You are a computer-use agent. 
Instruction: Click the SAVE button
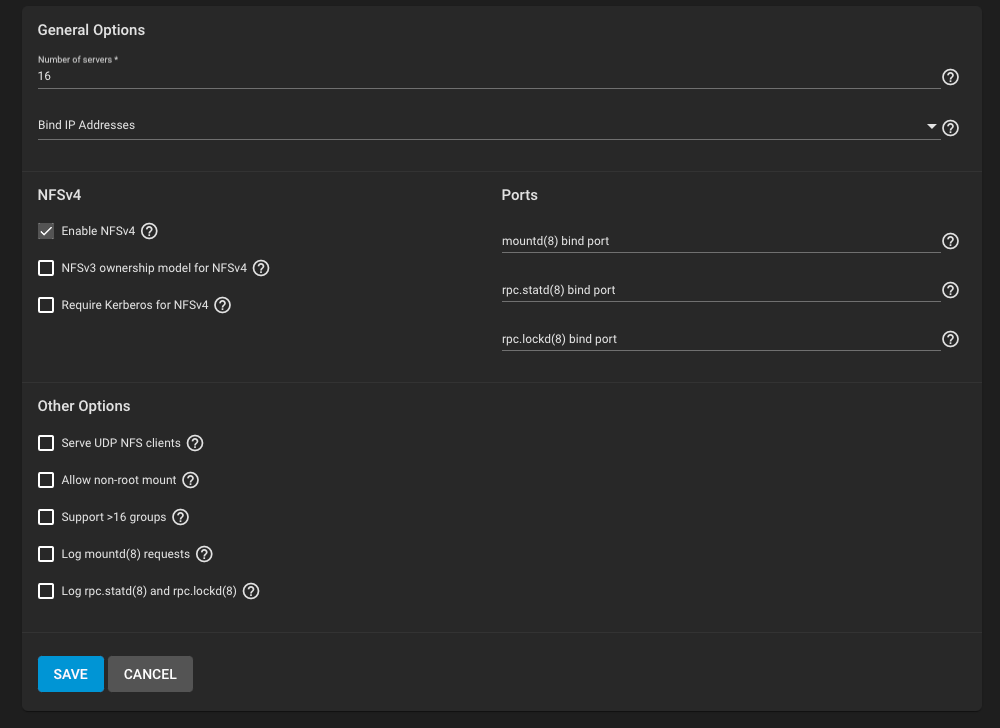coord(70,674)
